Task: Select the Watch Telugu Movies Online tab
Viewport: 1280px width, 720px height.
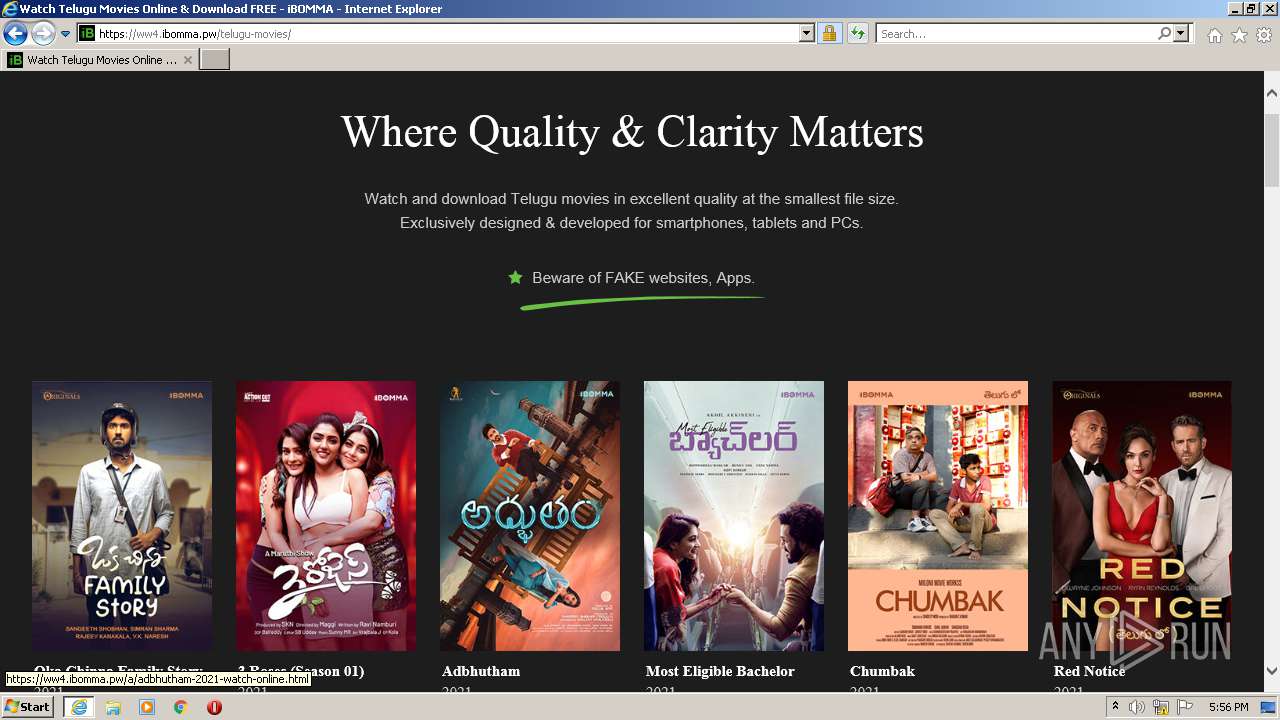Action: pyautogui.click(x=100, y=60)
